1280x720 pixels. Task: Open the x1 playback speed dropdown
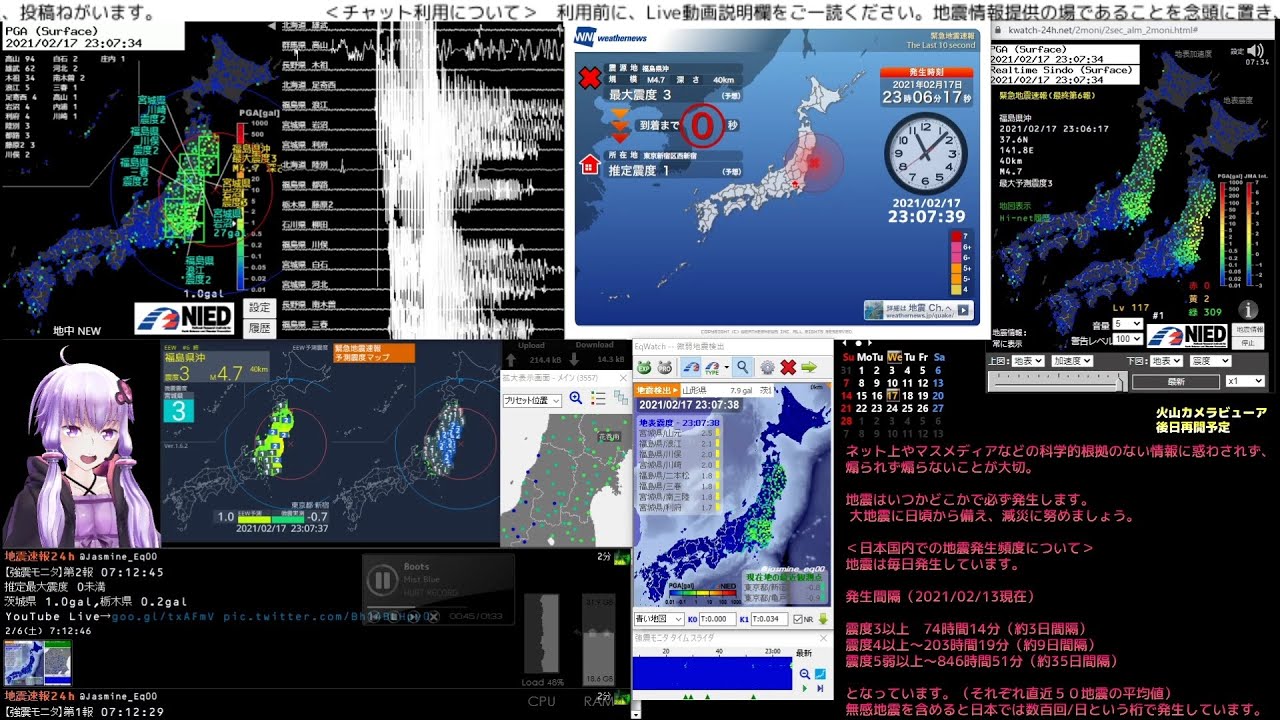[1245, 381]
